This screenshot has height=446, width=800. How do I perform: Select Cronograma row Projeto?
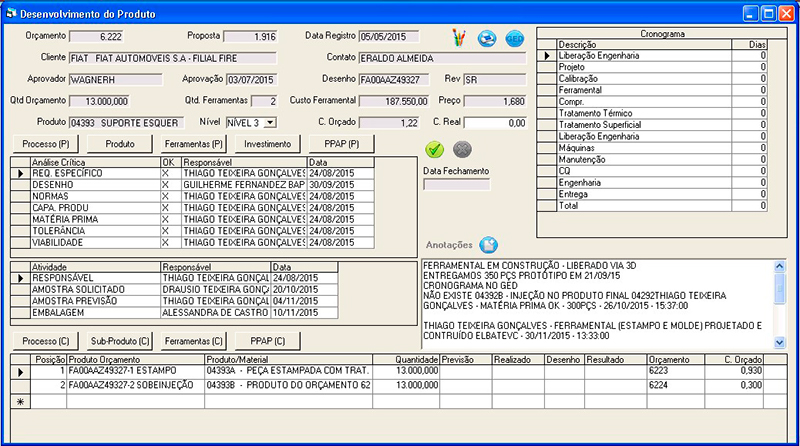[652, 67]
